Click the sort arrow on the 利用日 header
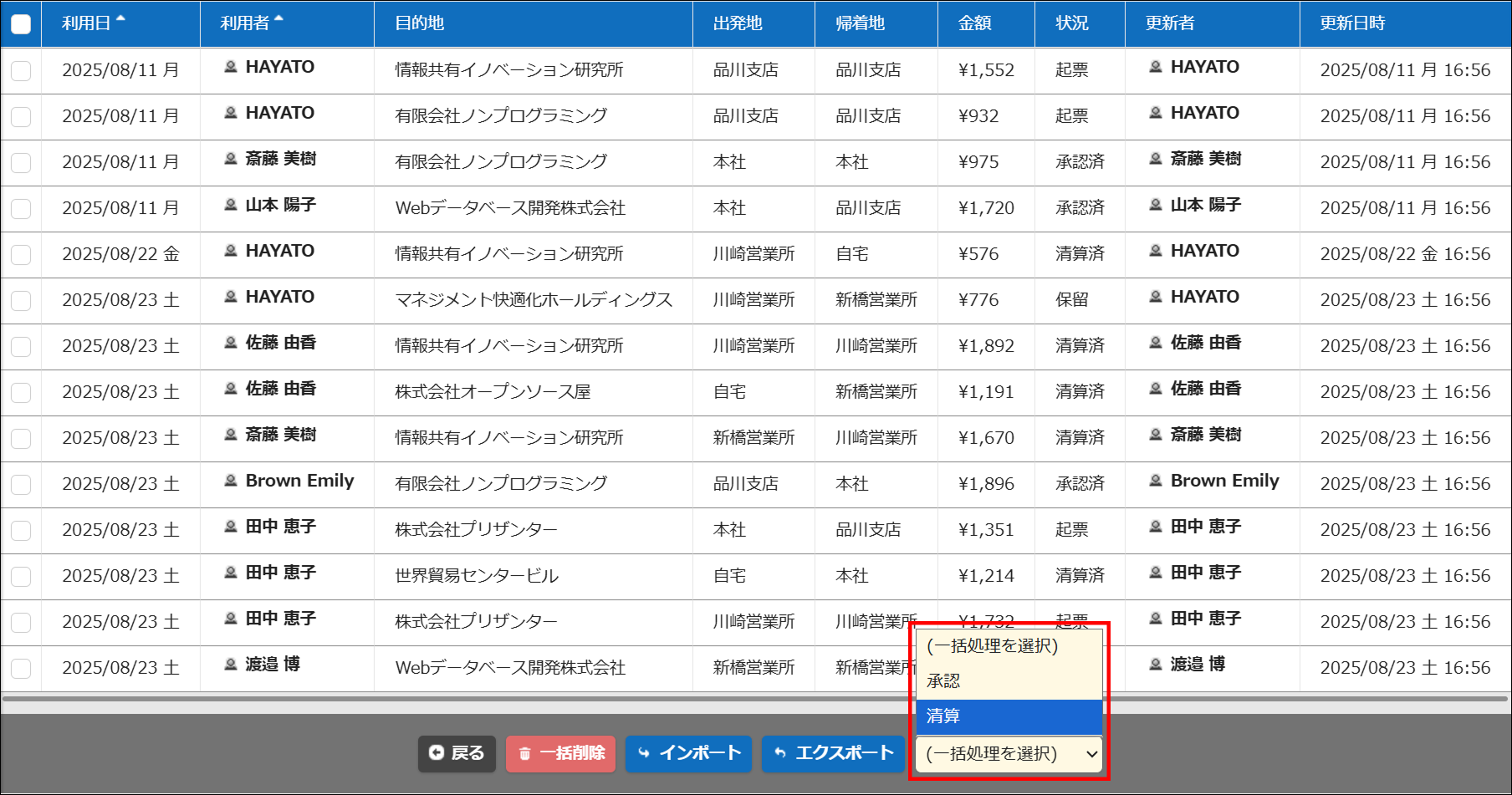This screenshot has height=795, width=1512. pos(120,18)
